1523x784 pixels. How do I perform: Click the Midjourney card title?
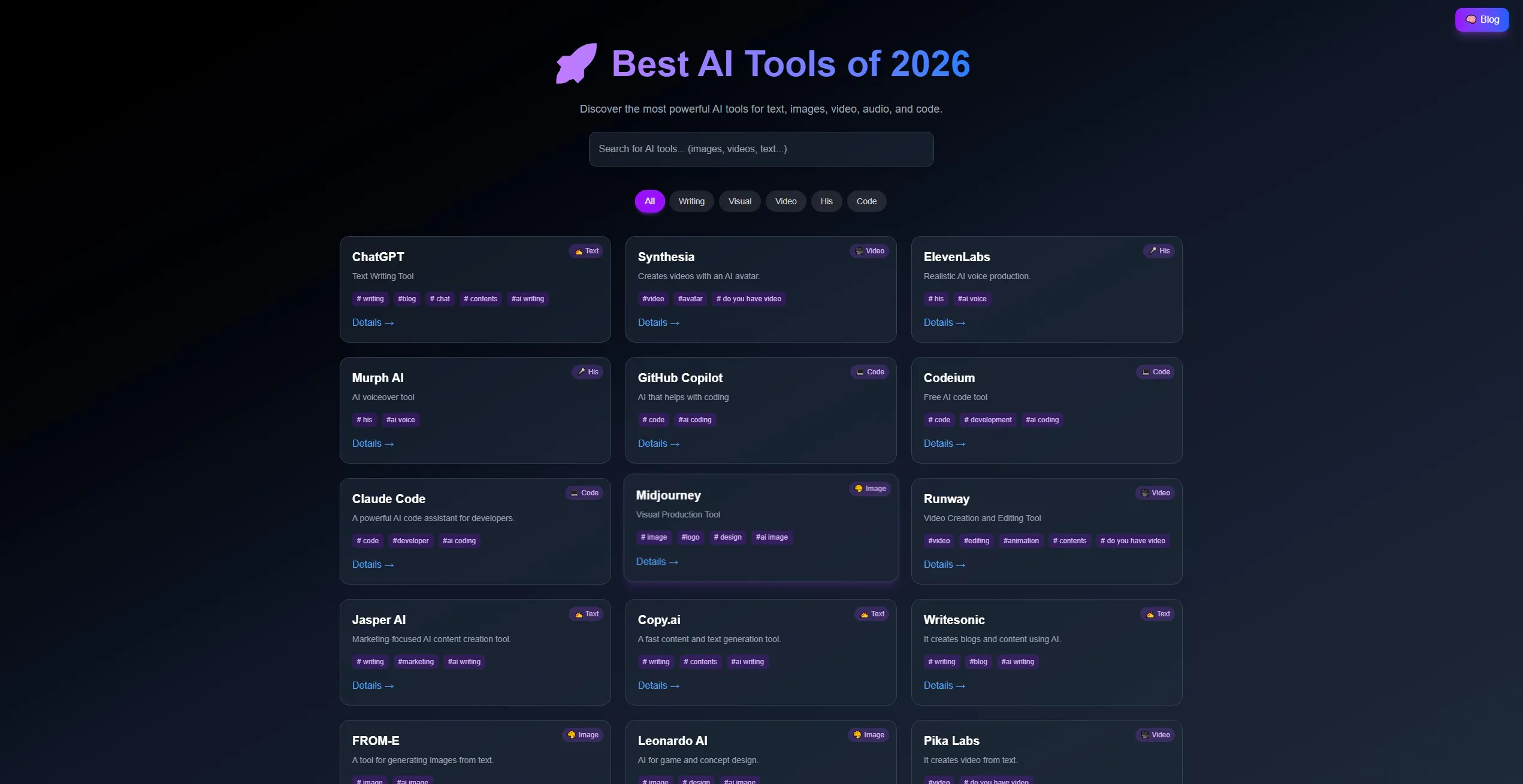pyautogui.click(x=669, y=495)
